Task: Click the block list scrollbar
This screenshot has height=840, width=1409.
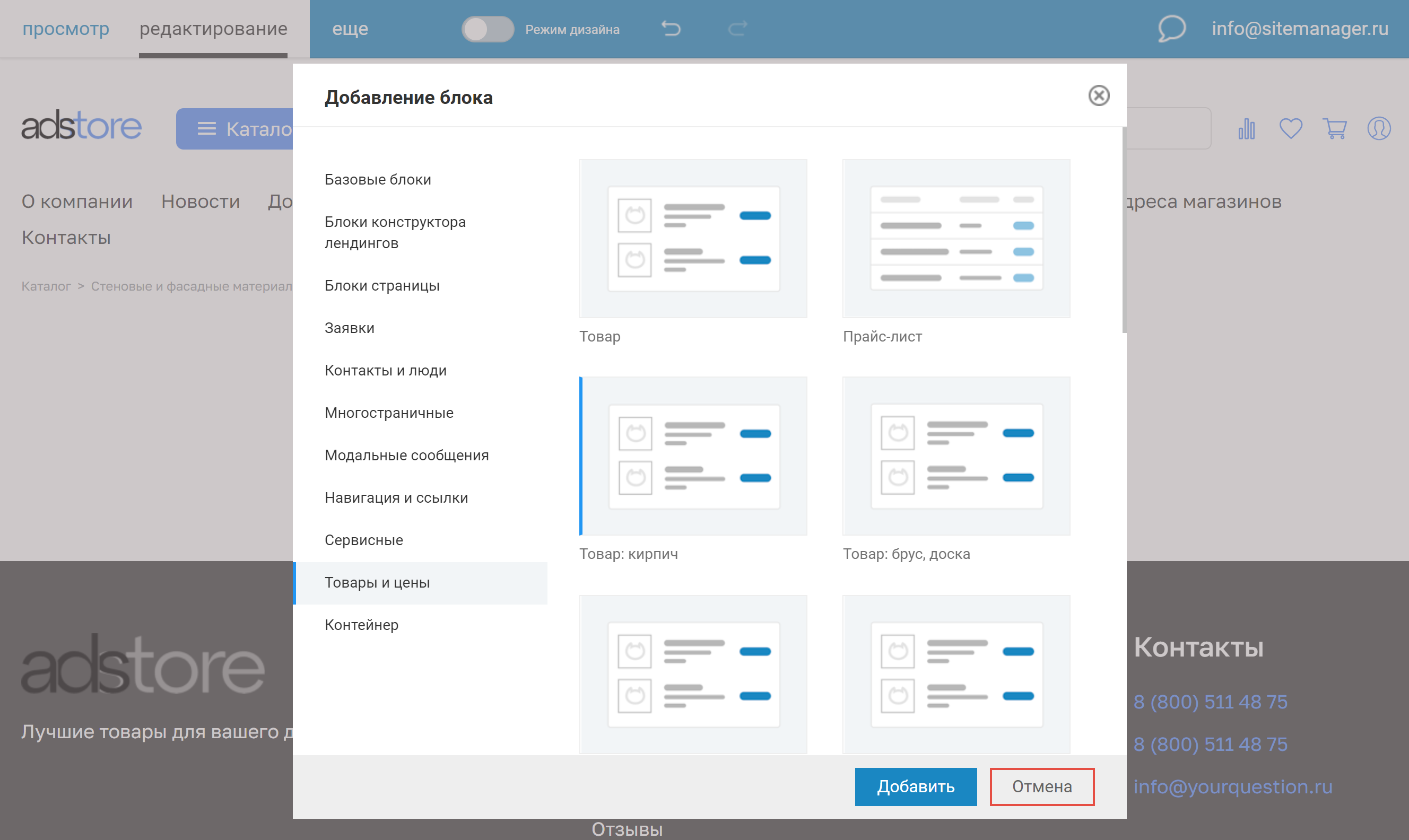Action: [x=1123, y=230]
